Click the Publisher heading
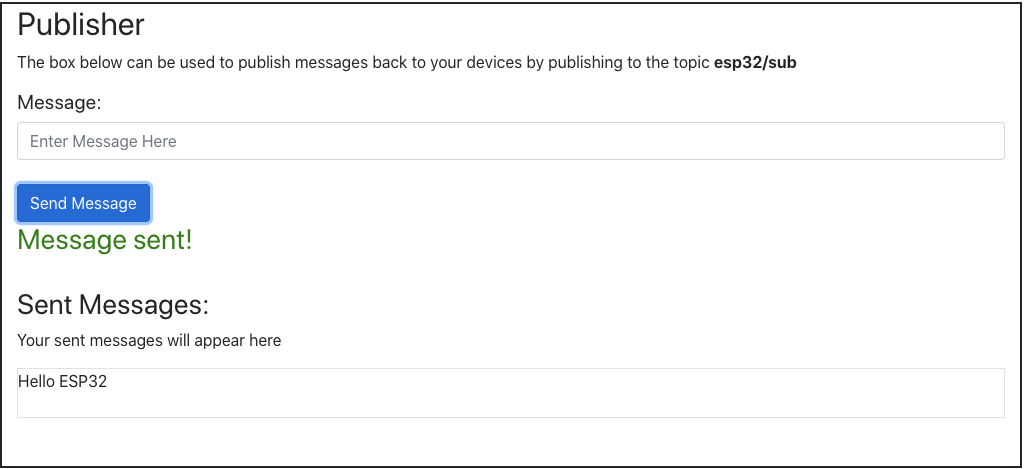Screen dimensions: 1025x469 pos(80,26)
